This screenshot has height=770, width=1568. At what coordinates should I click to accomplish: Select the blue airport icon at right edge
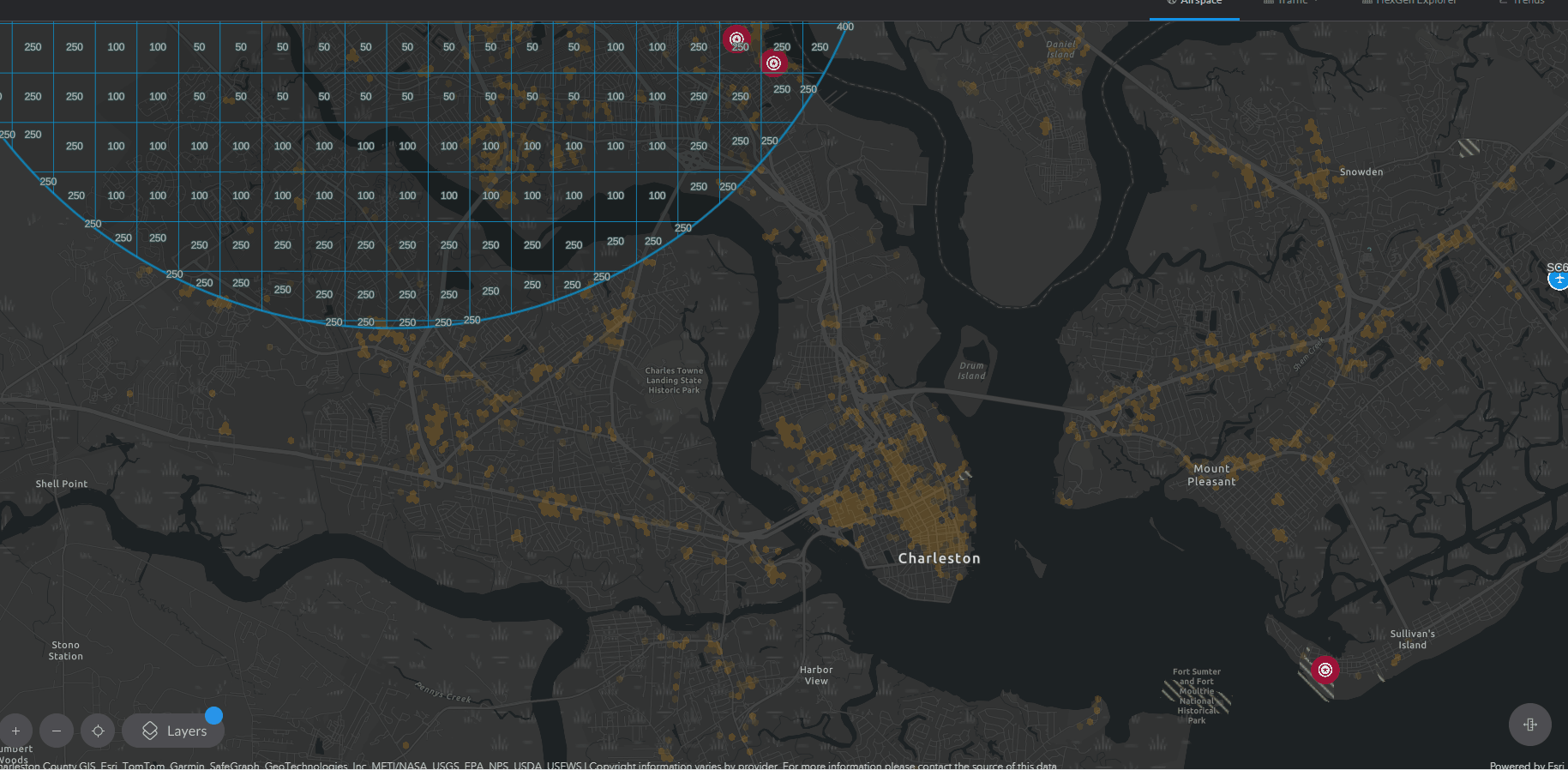pos(1559,280)
